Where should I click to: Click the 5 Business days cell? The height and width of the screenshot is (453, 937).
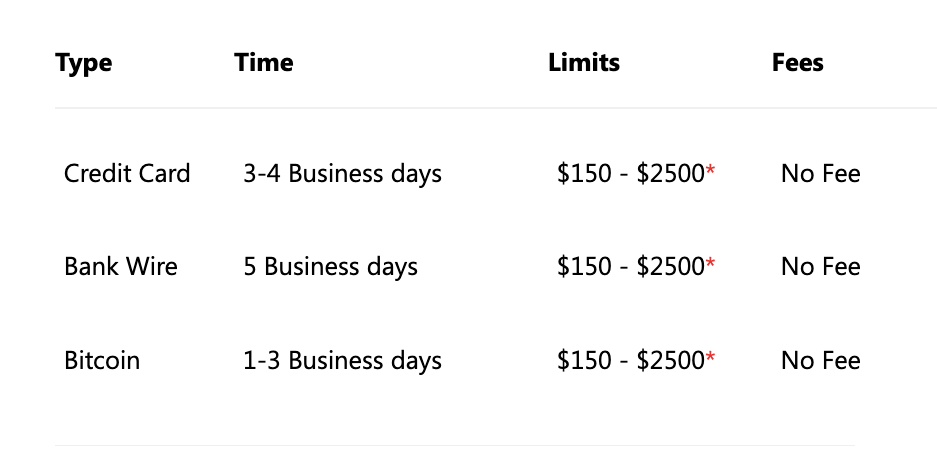coord(330,267)
